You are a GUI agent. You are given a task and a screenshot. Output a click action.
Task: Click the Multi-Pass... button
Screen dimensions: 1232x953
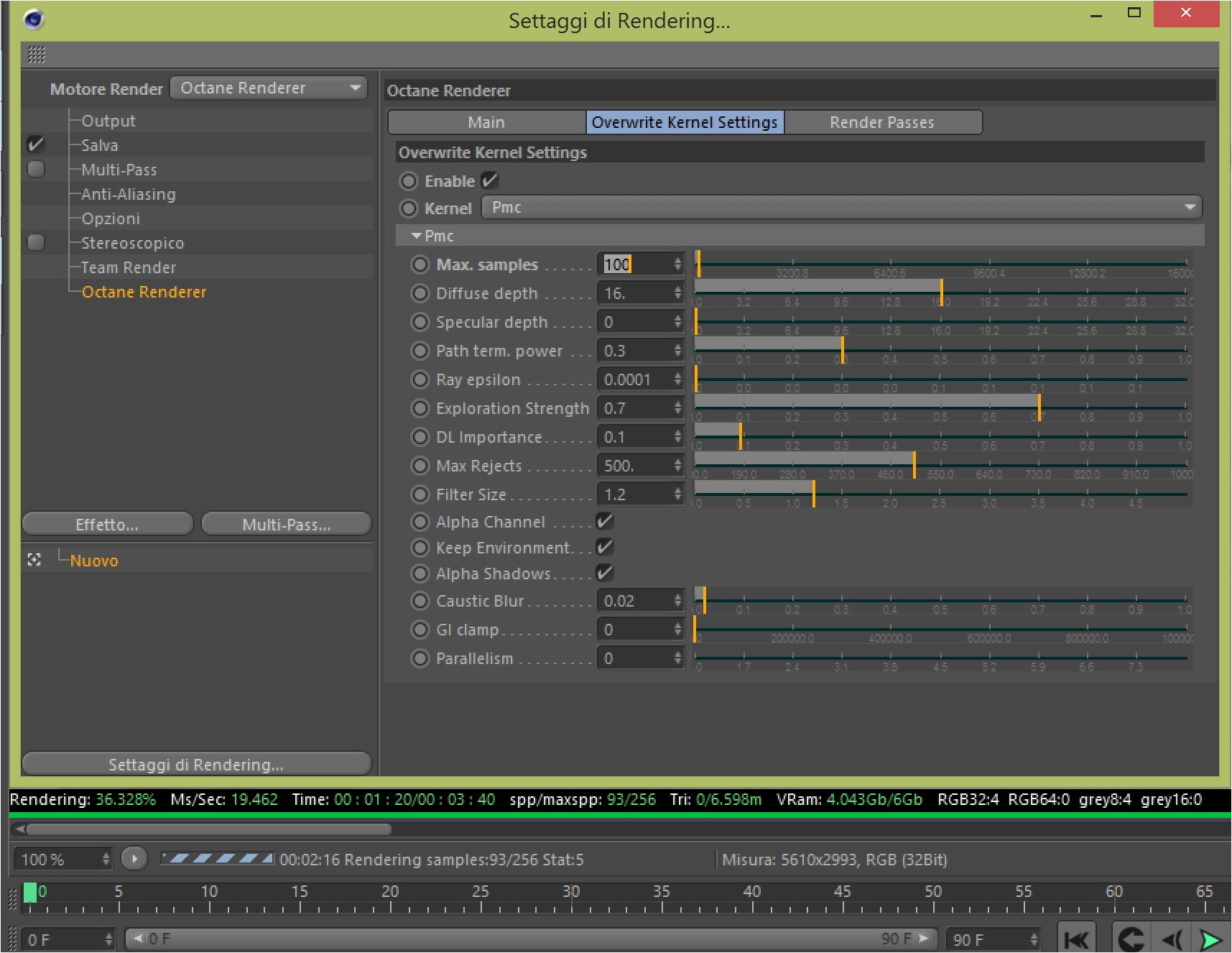point(287,524)
